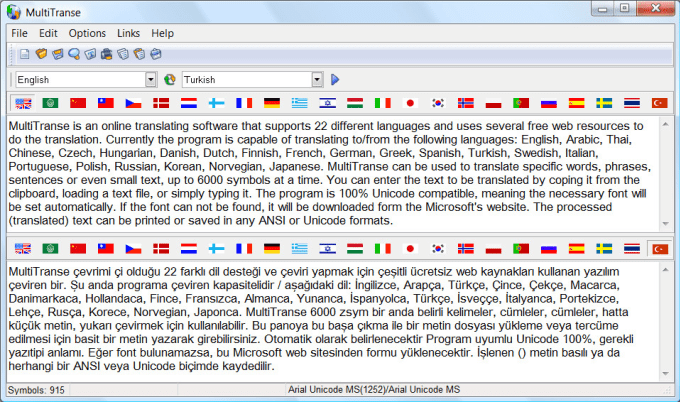Image resolution: width=680 pixels, height=402 pixels.
Task: Open the Help menu
Action: pyautogui.click(x=163, y=33)
